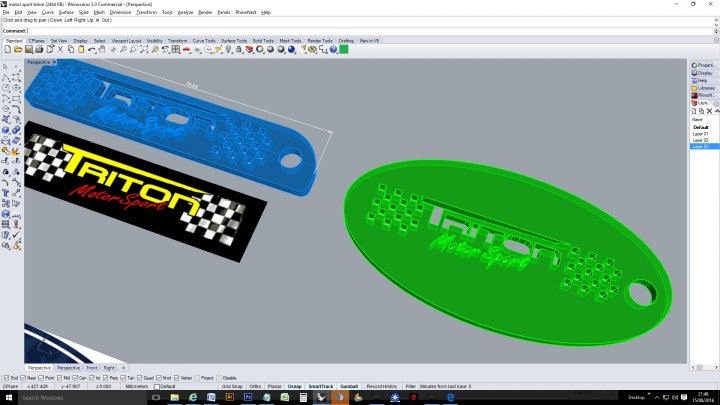Open the Display panel tab

tap(703, 73)
